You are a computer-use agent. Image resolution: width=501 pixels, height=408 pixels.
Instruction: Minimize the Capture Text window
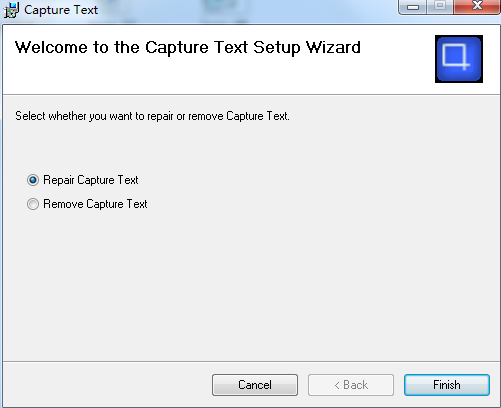tap(413, 7)
